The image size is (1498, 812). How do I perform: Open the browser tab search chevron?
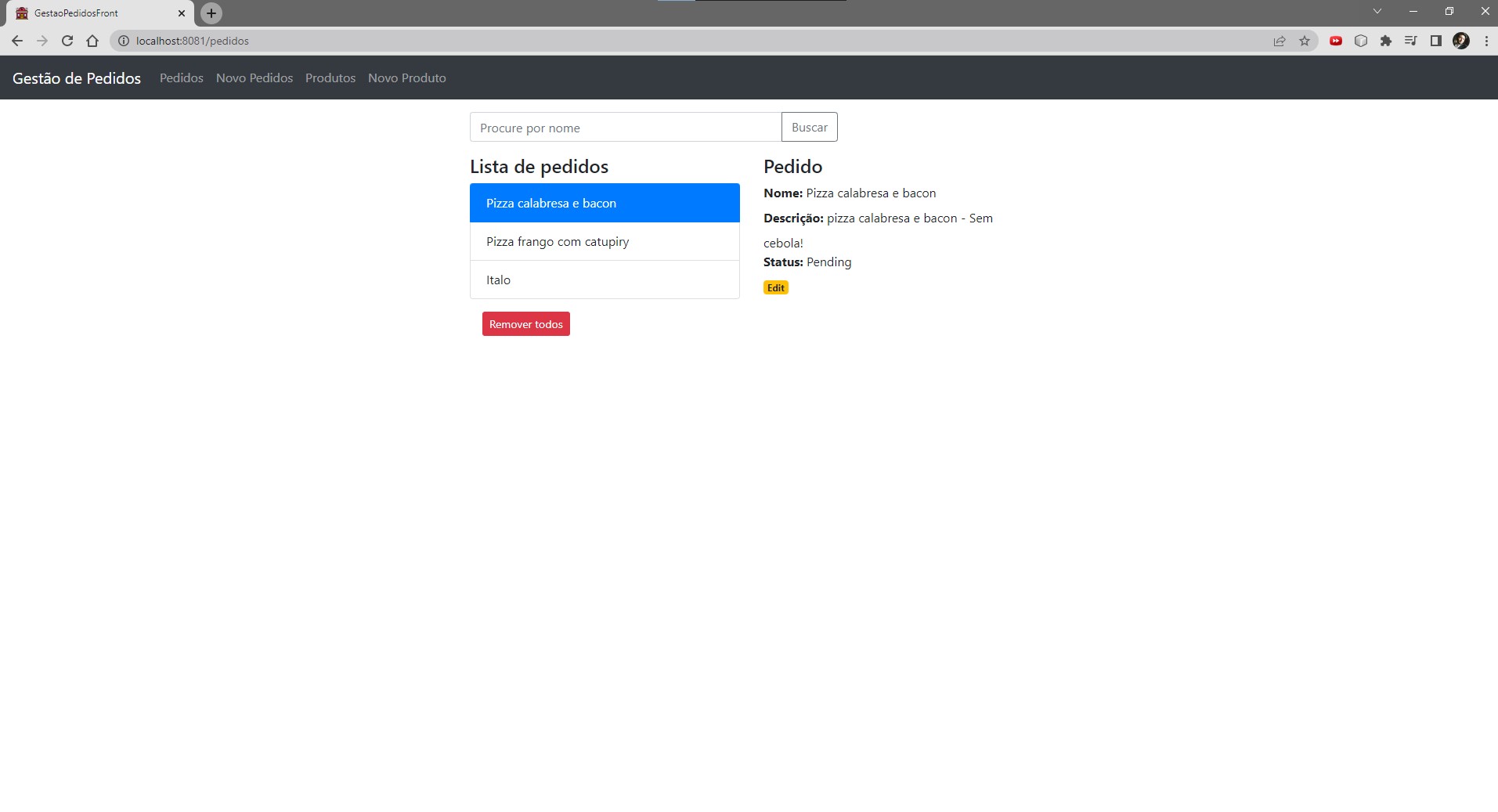click(x=1377, y=11)
